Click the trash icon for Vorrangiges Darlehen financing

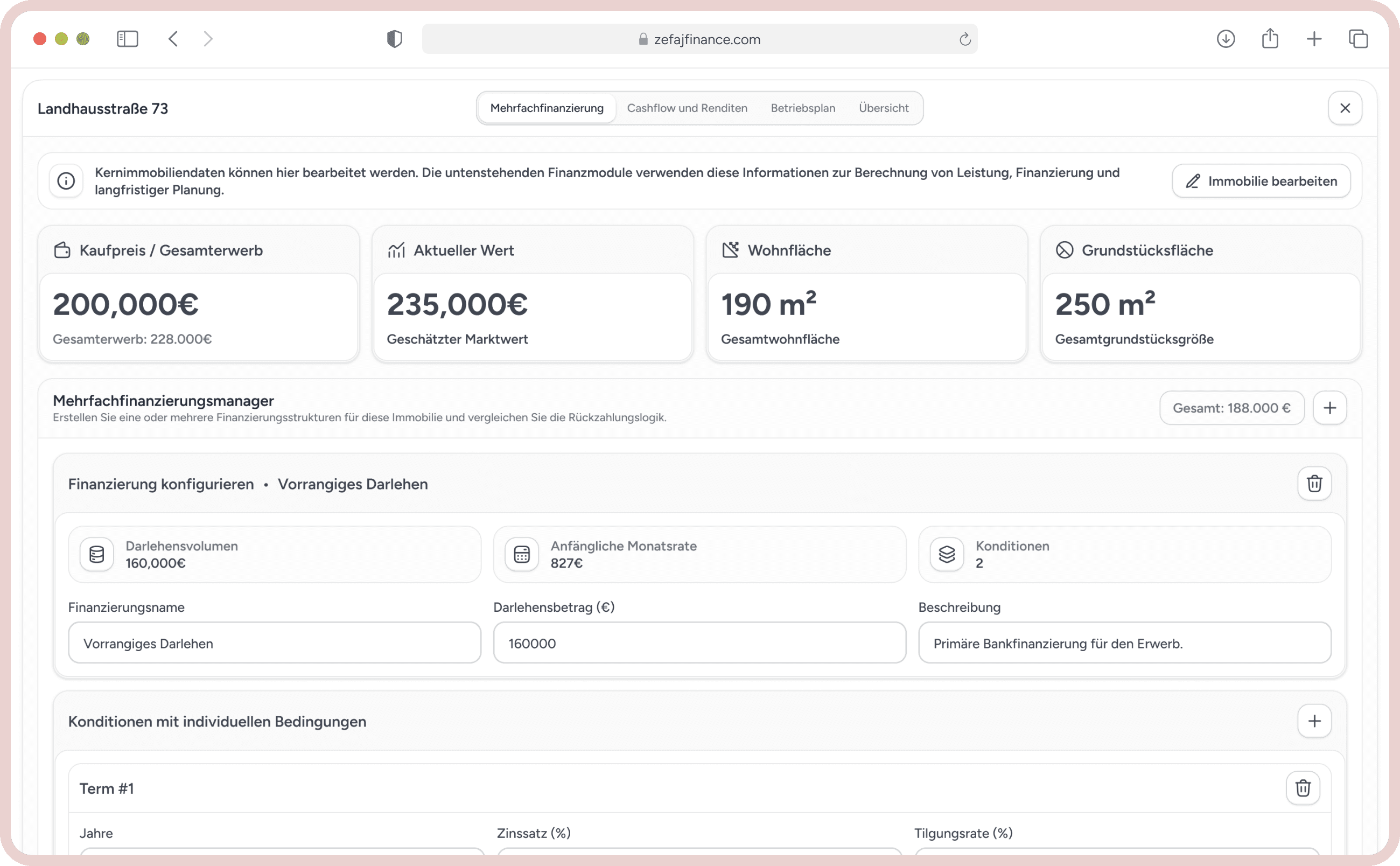click(1315, 484)
